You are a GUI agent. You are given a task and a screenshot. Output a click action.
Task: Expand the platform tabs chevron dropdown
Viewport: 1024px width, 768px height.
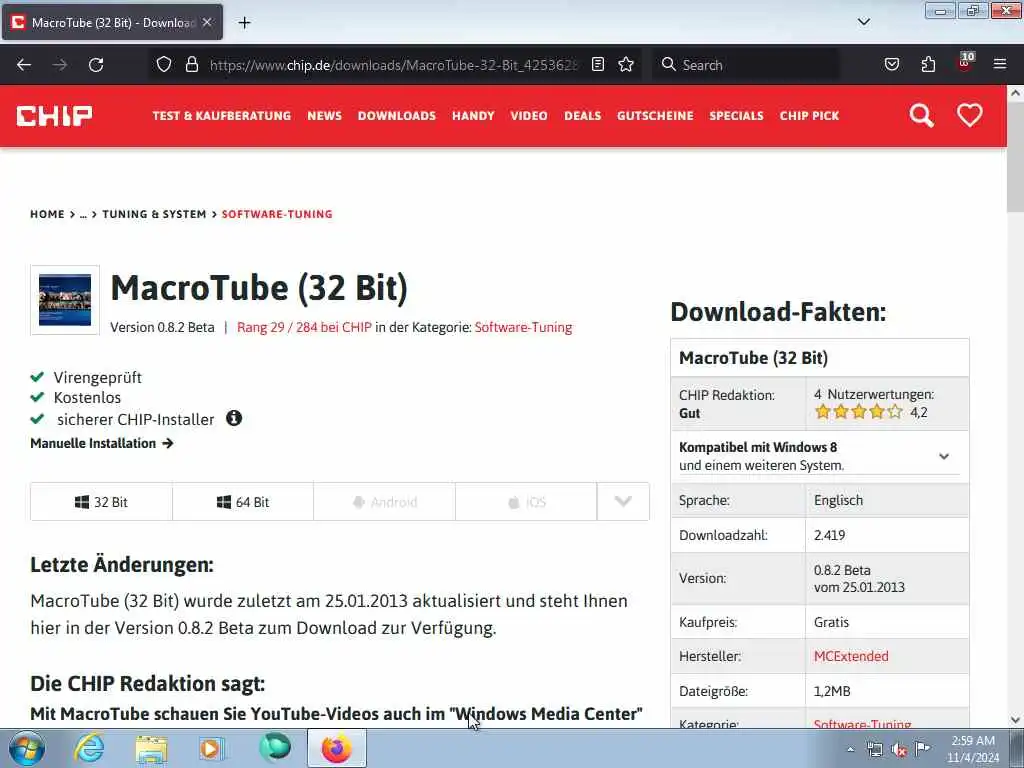pyautogui.click(x=623, y=502)
